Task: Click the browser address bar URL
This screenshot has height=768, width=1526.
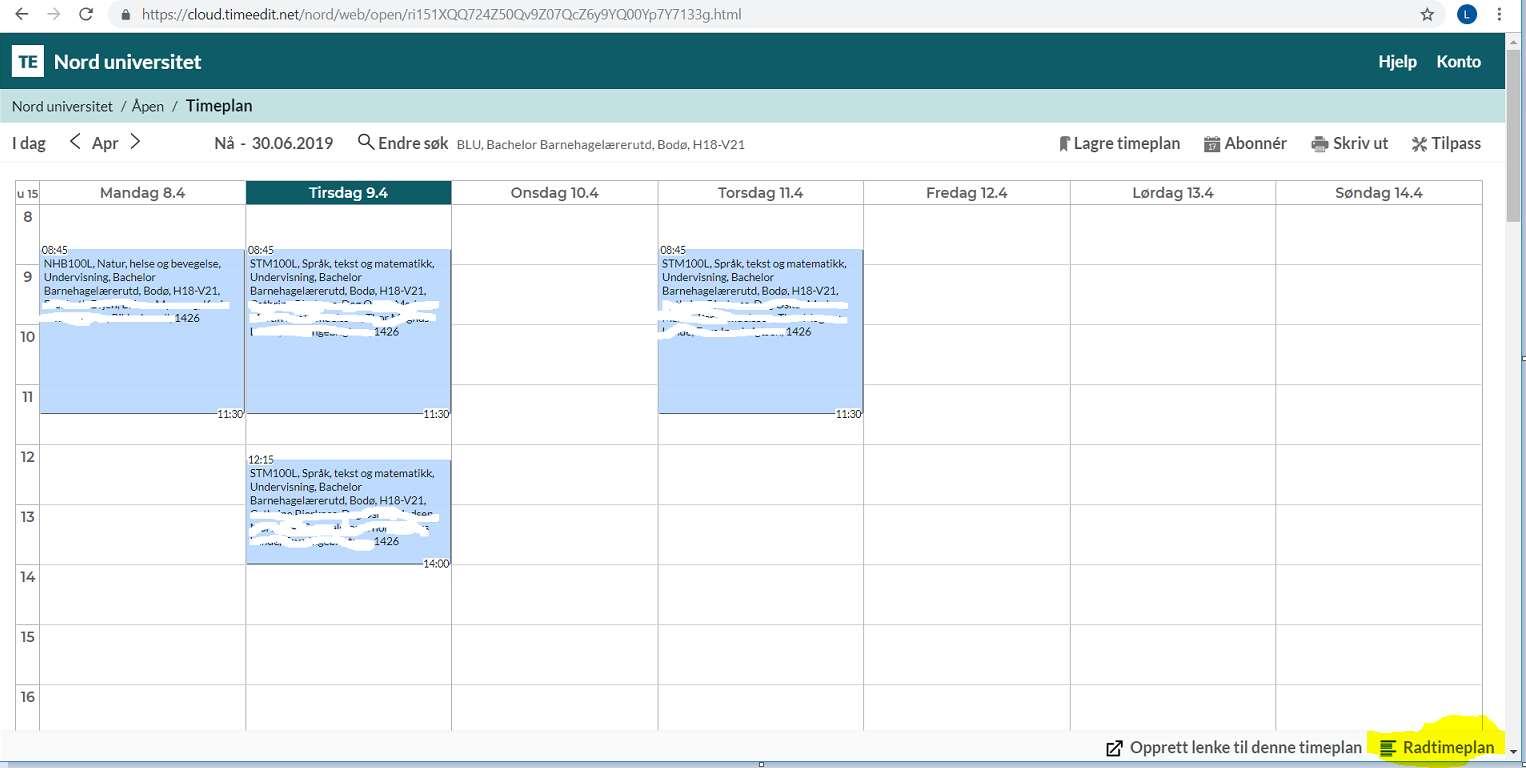Action: pos(440,15)
